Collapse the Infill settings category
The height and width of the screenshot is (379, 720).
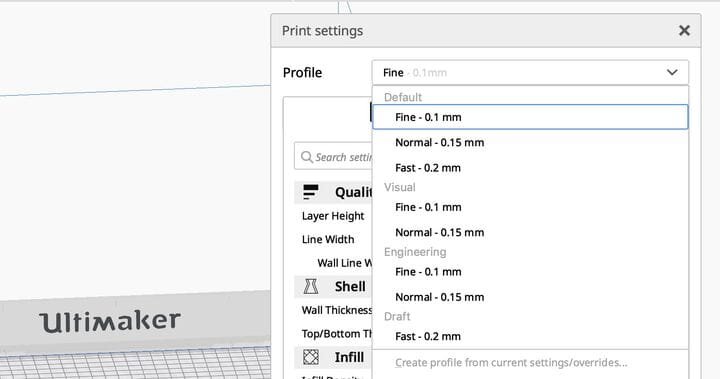click(333, 357)
